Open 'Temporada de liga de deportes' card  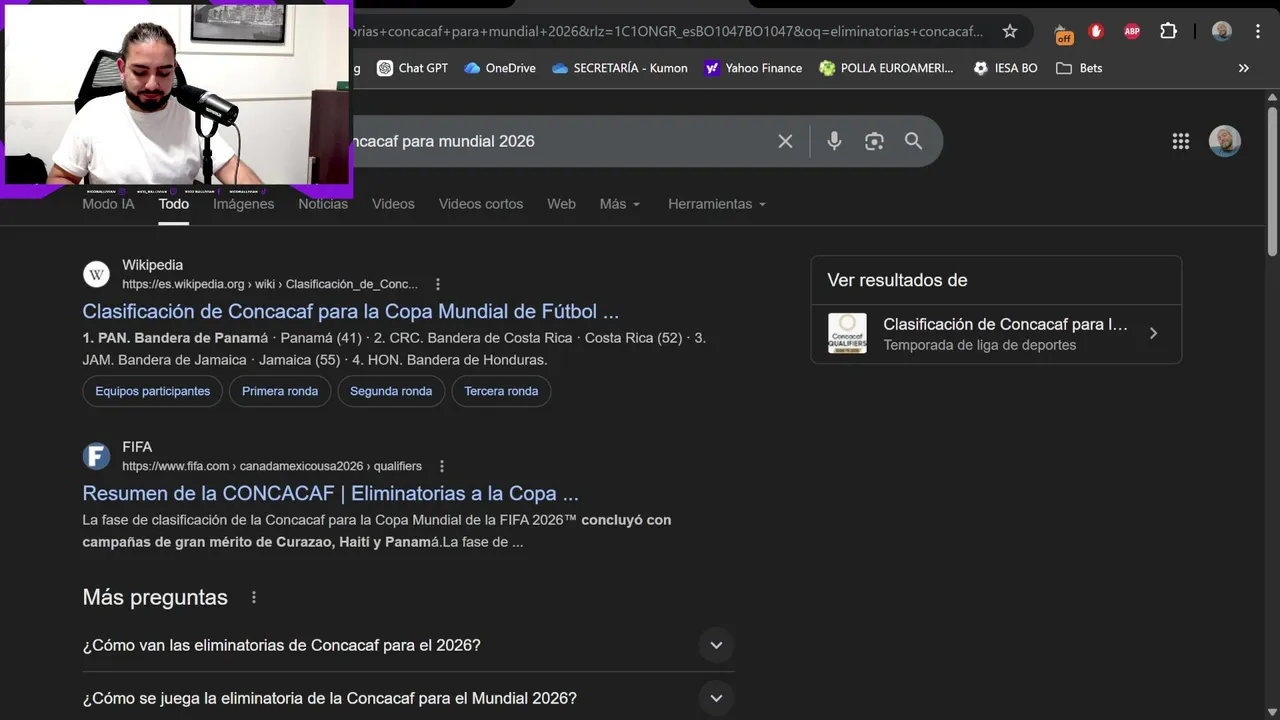click(996, 334)
